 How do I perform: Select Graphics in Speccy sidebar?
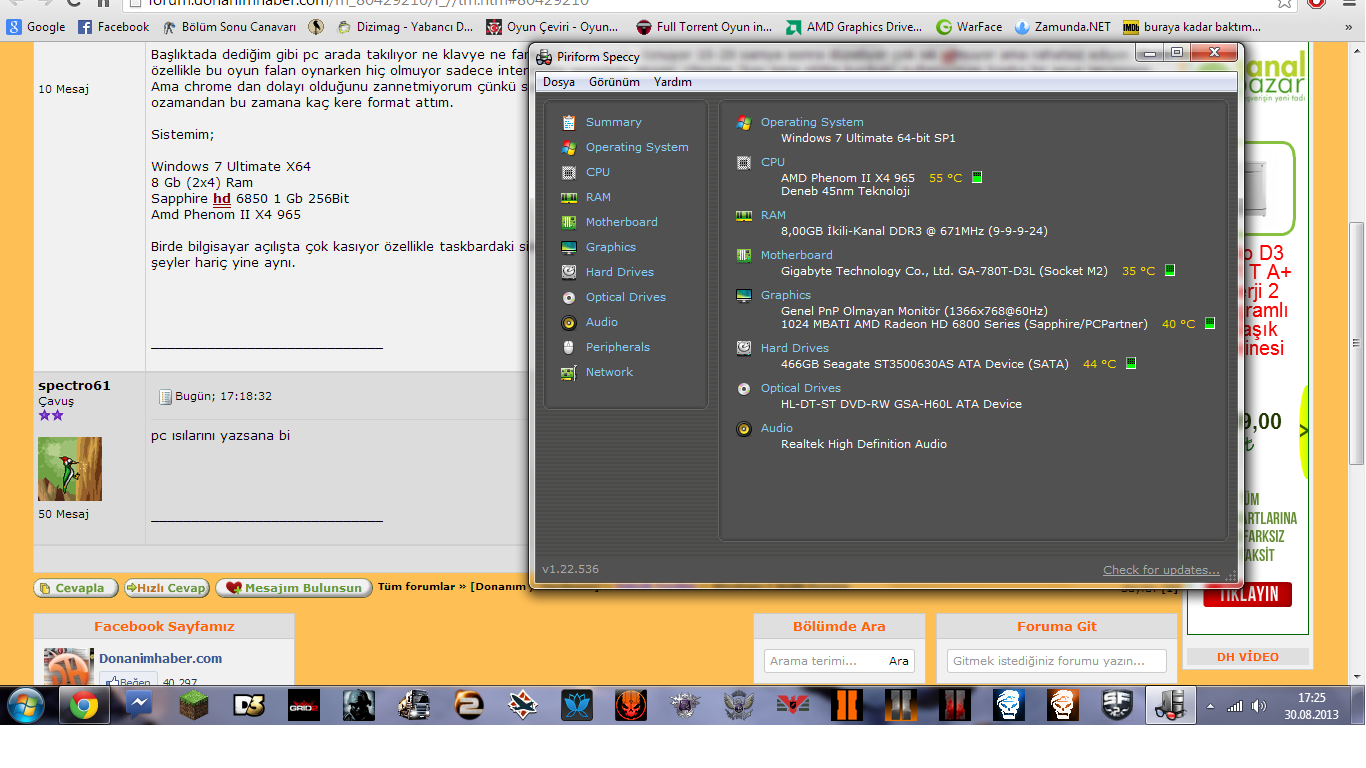[610, 247]
